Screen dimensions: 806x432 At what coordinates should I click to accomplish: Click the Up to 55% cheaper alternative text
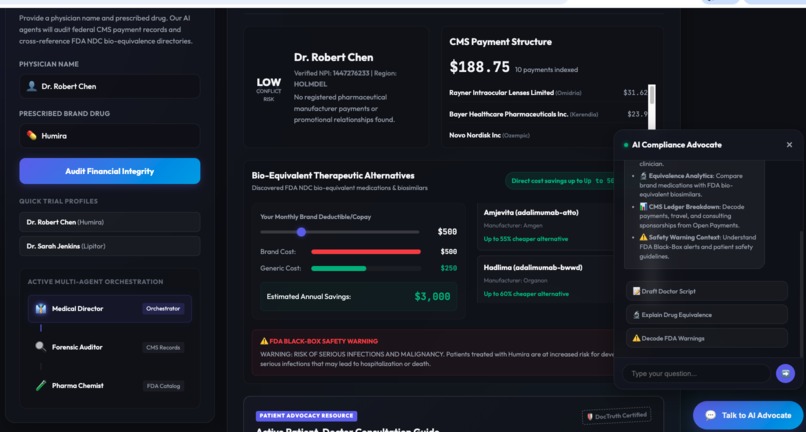pos(526,239)
